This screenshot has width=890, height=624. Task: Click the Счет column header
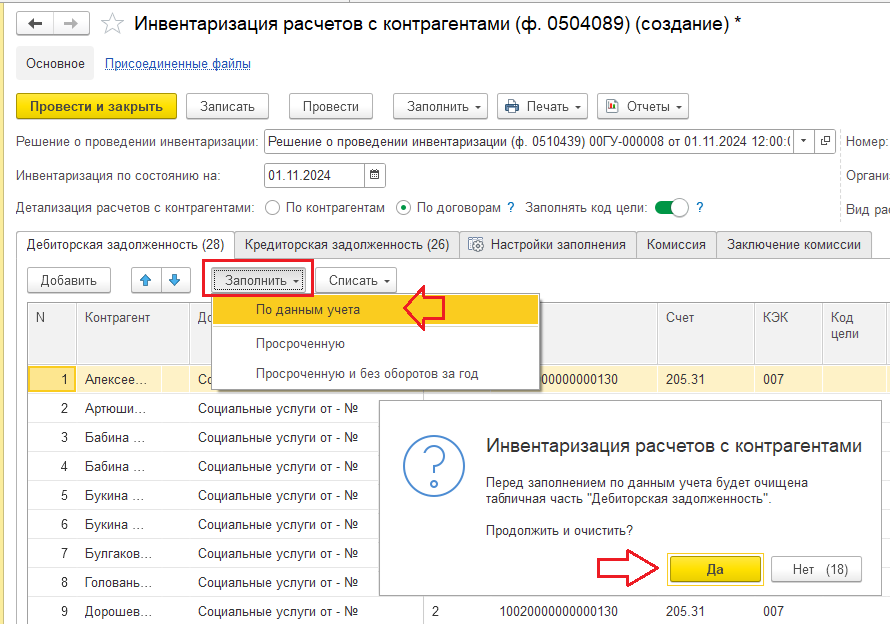point(706,333)
